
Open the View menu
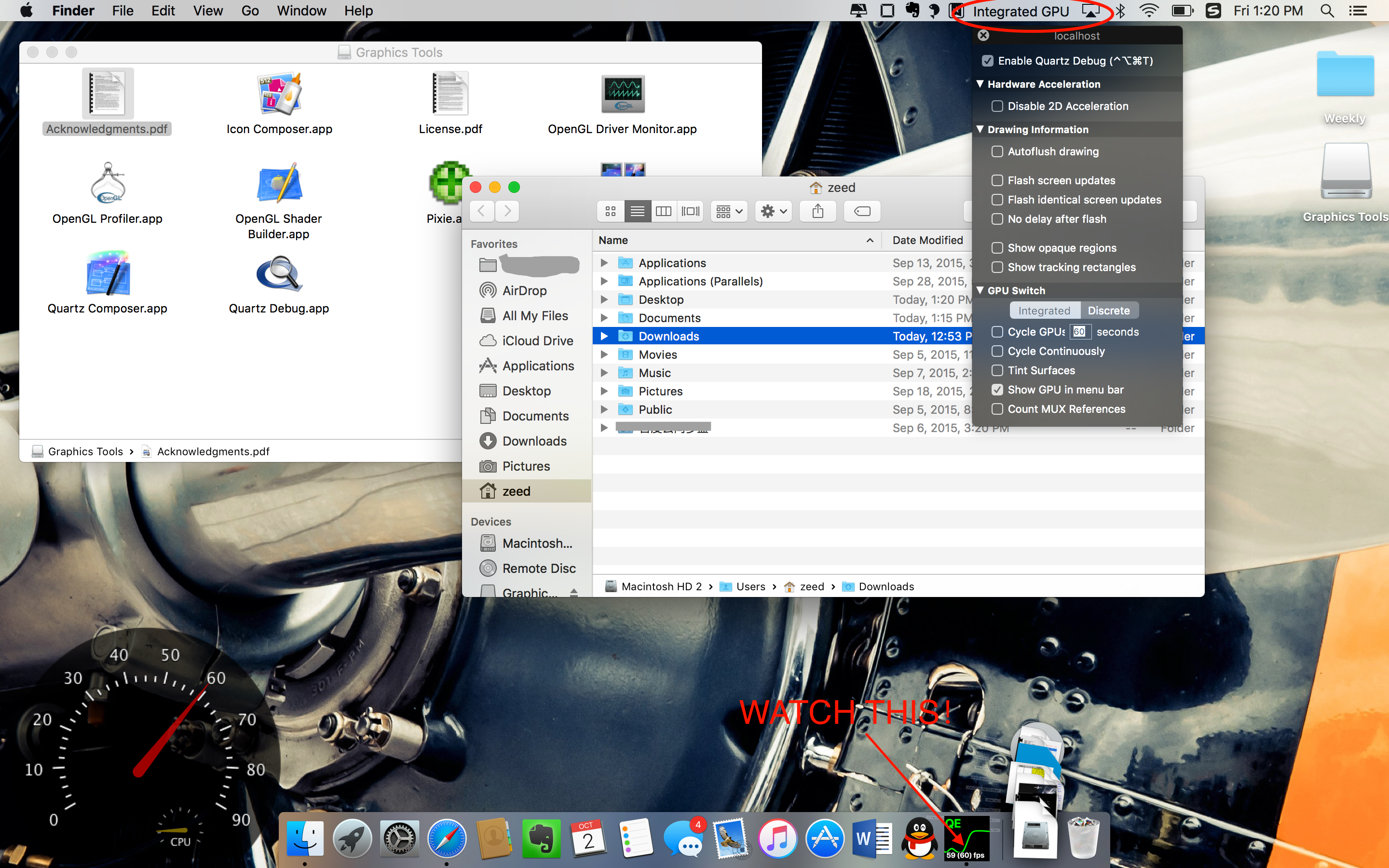(207, 11)
